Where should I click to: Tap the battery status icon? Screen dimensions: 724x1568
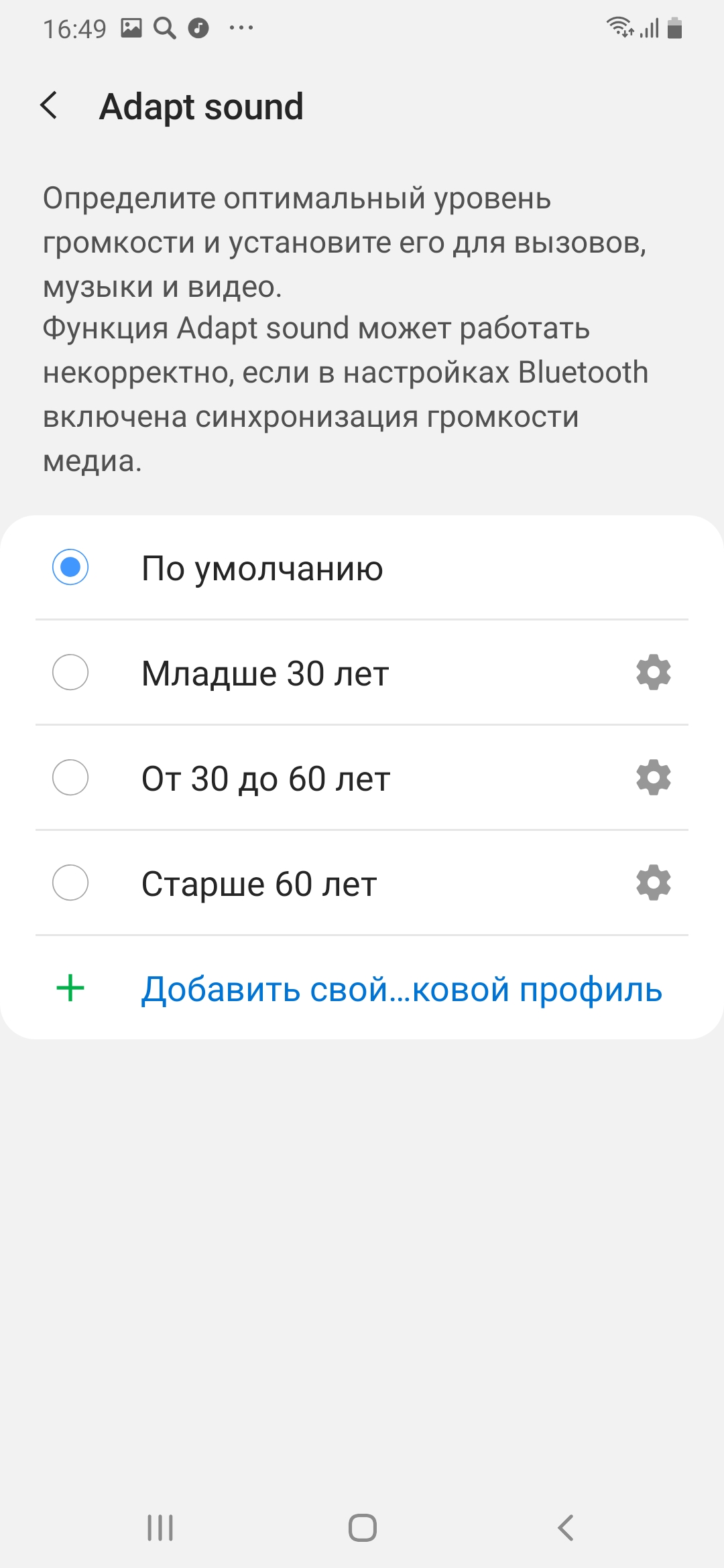675,28
